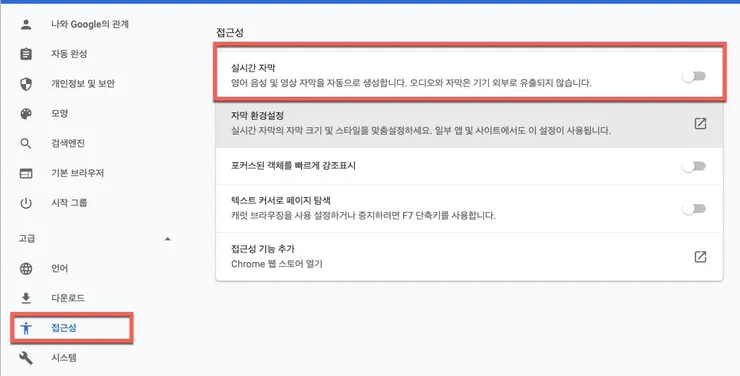Click 실시간 자막 title text
Viewport: 740px width, 376px height.
(253, 68)
